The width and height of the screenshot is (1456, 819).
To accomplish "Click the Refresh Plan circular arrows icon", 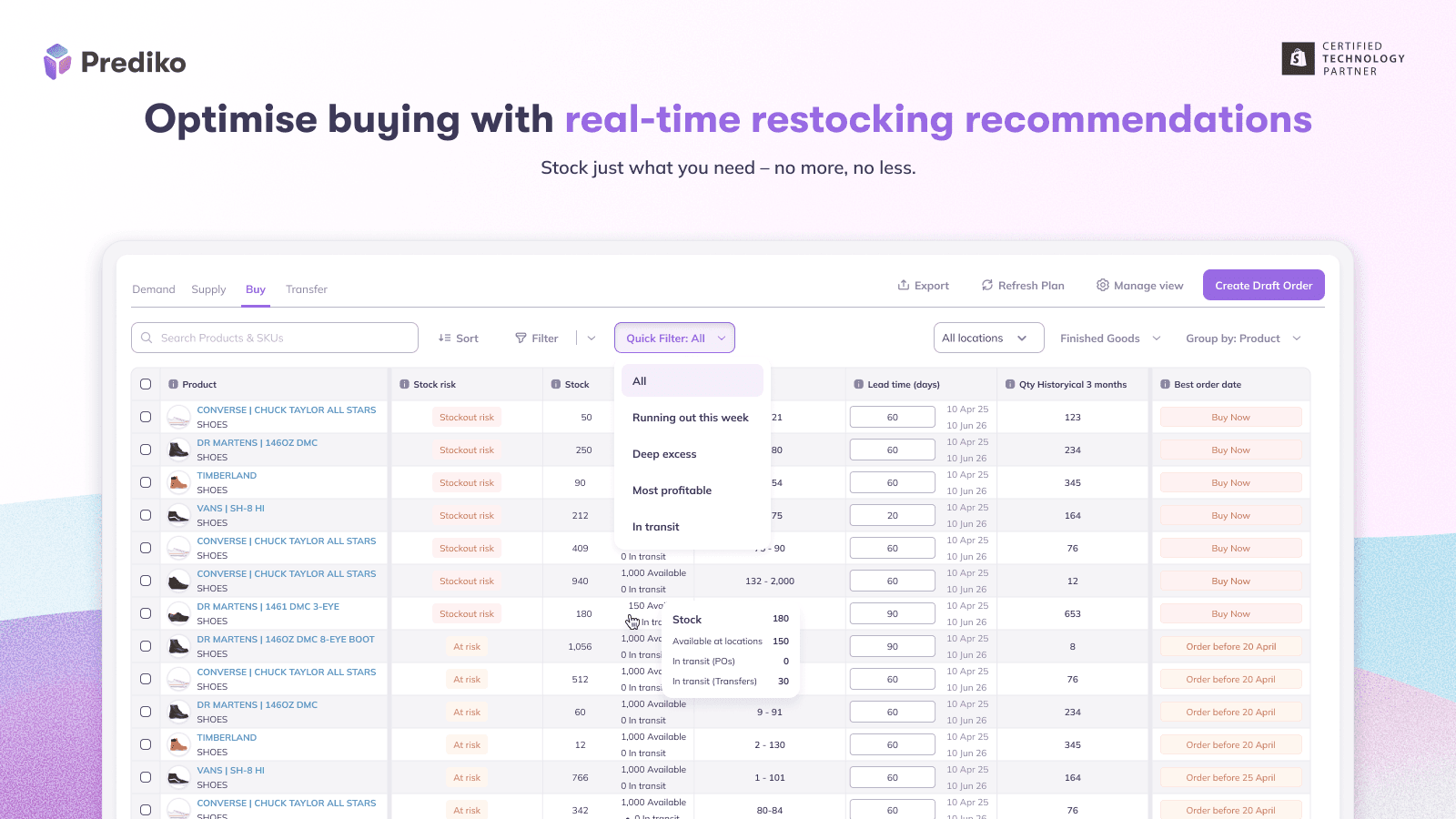I will coord(987,285).
